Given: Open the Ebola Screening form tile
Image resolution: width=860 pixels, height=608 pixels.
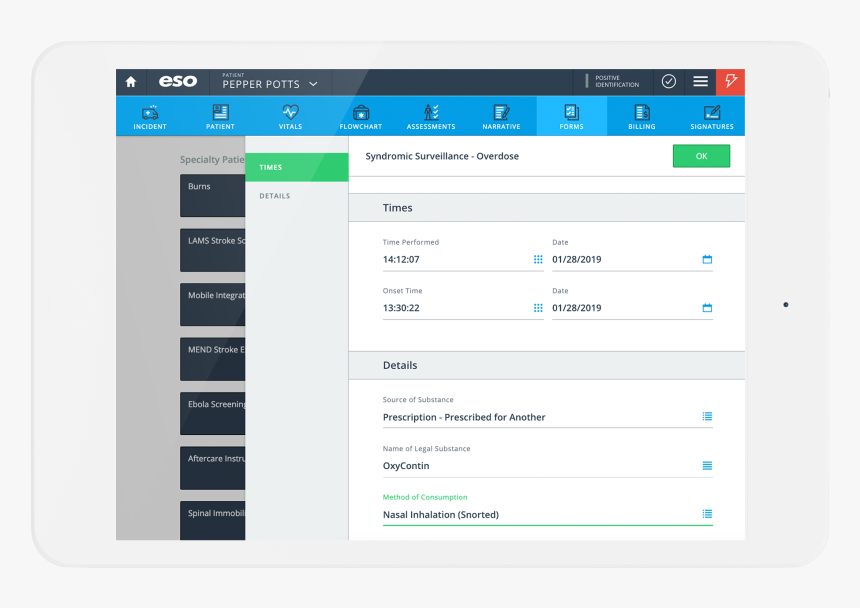Looking at the screenshot, I should (x=212, y=413).
